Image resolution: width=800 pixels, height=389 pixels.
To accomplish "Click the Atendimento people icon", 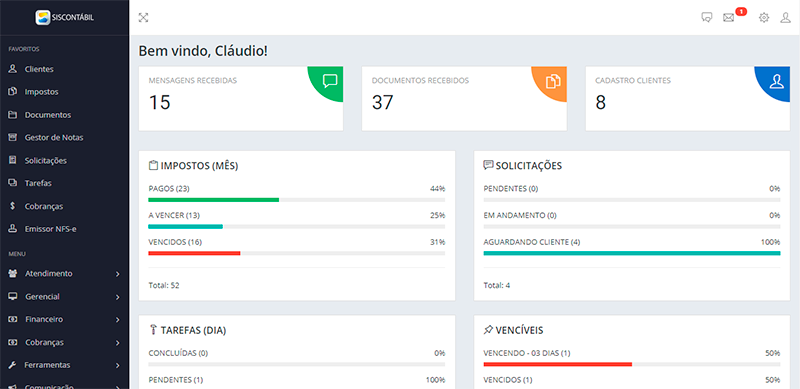I will pyautogui.click(x=13, y=274).
